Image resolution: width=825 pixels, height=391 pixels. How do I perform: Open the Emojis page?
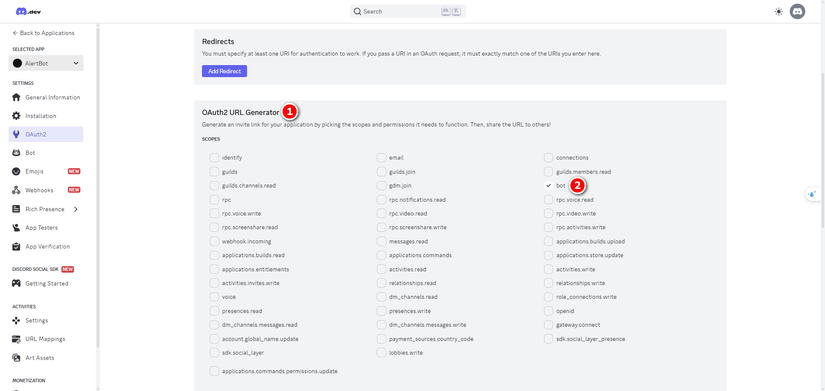pyautogui.click(x=46, y=172)
